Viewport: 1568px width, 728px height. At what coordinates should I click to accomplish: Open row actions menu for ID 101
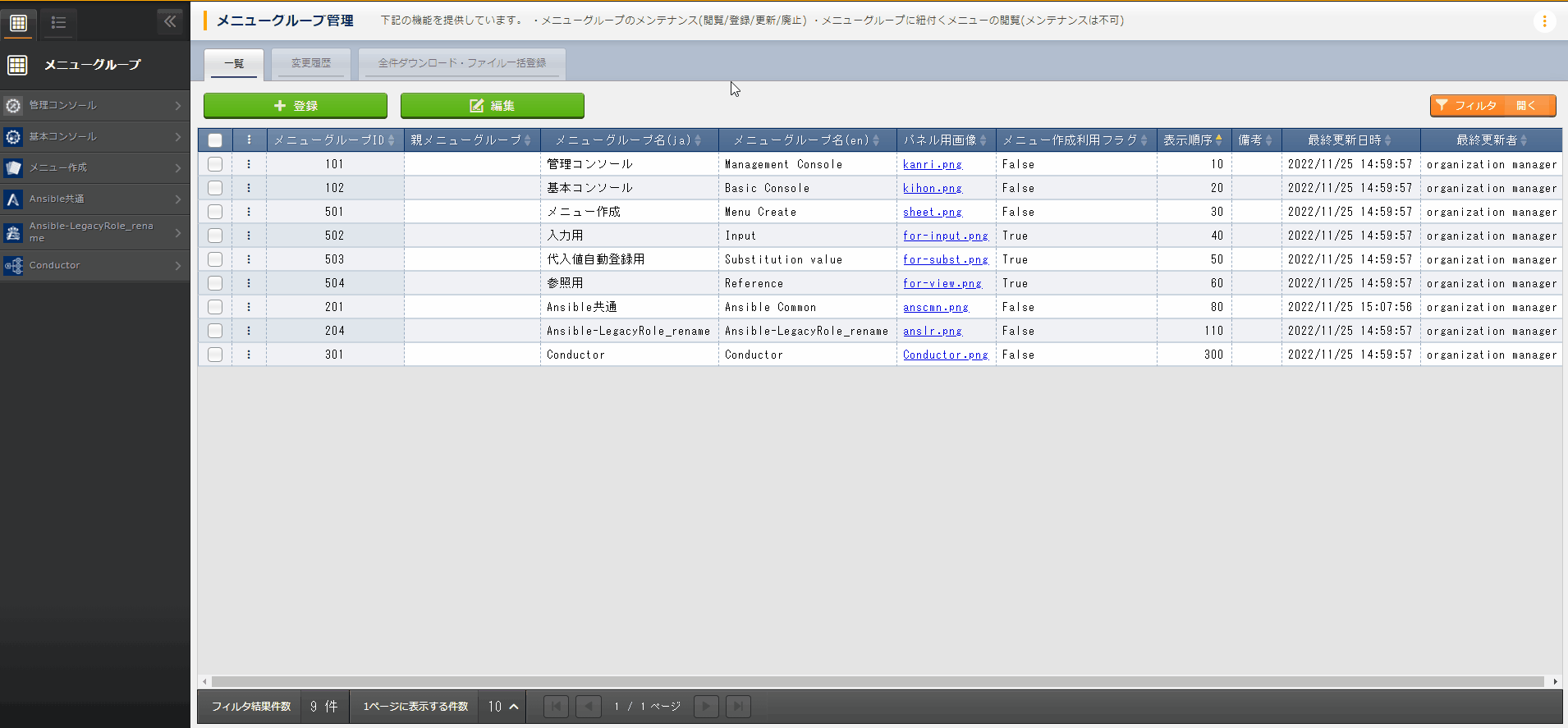click(x=249, y=164)
